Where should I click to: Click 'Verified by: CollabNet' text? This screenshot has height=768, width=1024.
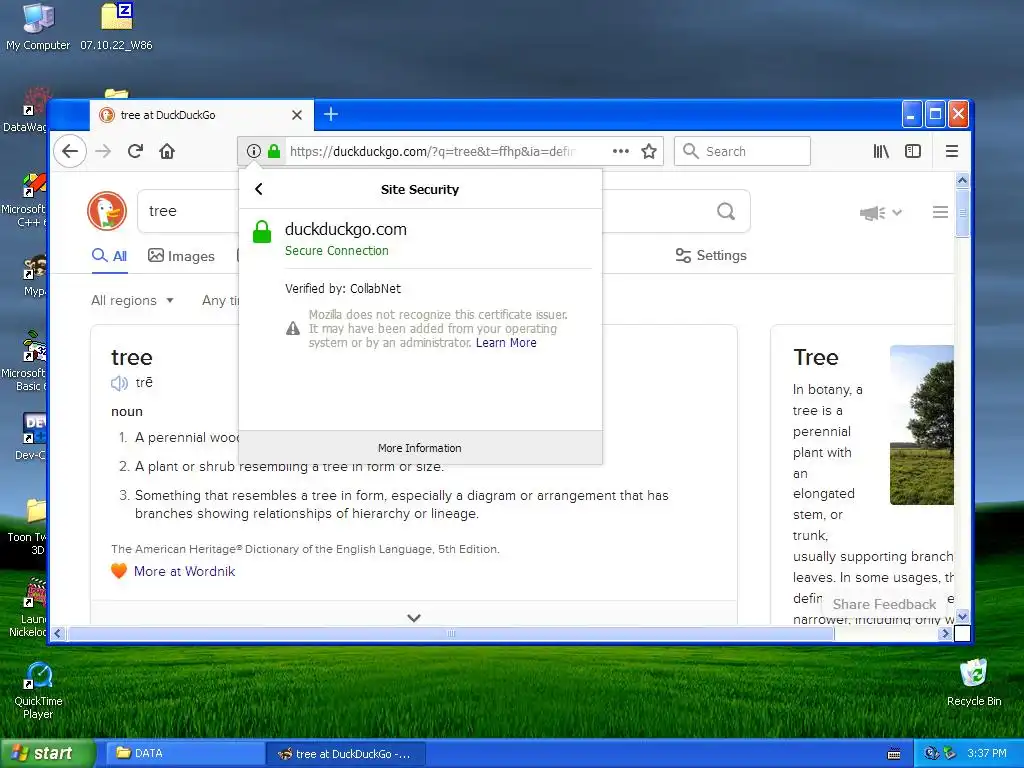click(343, 289)
